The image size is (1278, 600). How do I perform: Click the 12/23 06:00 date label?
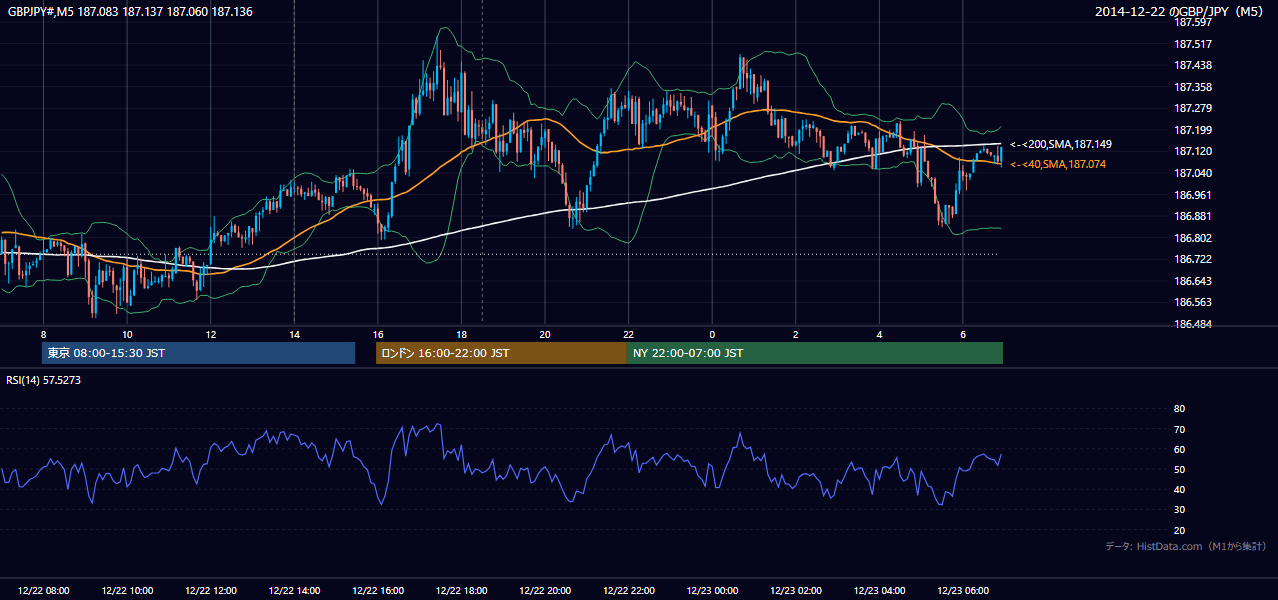click(x=962, y=591)
